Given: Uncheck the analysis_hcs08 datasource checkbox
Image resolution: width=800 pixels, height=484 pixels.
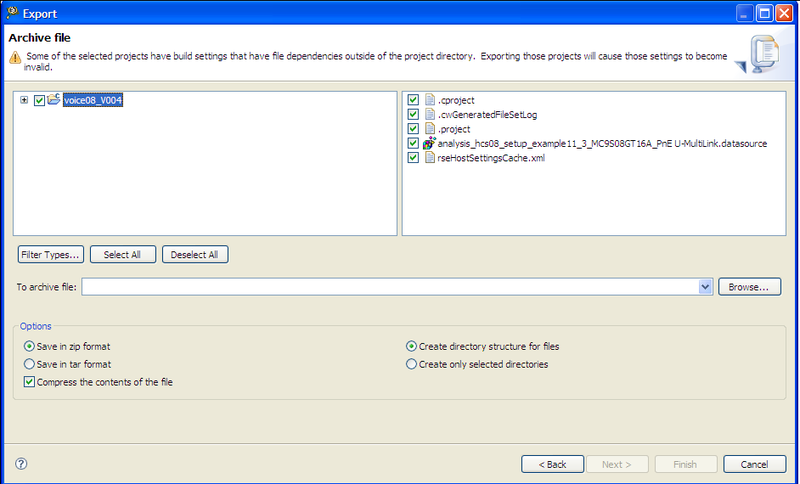Looking at the screenshot, I should tap(413, 143).
